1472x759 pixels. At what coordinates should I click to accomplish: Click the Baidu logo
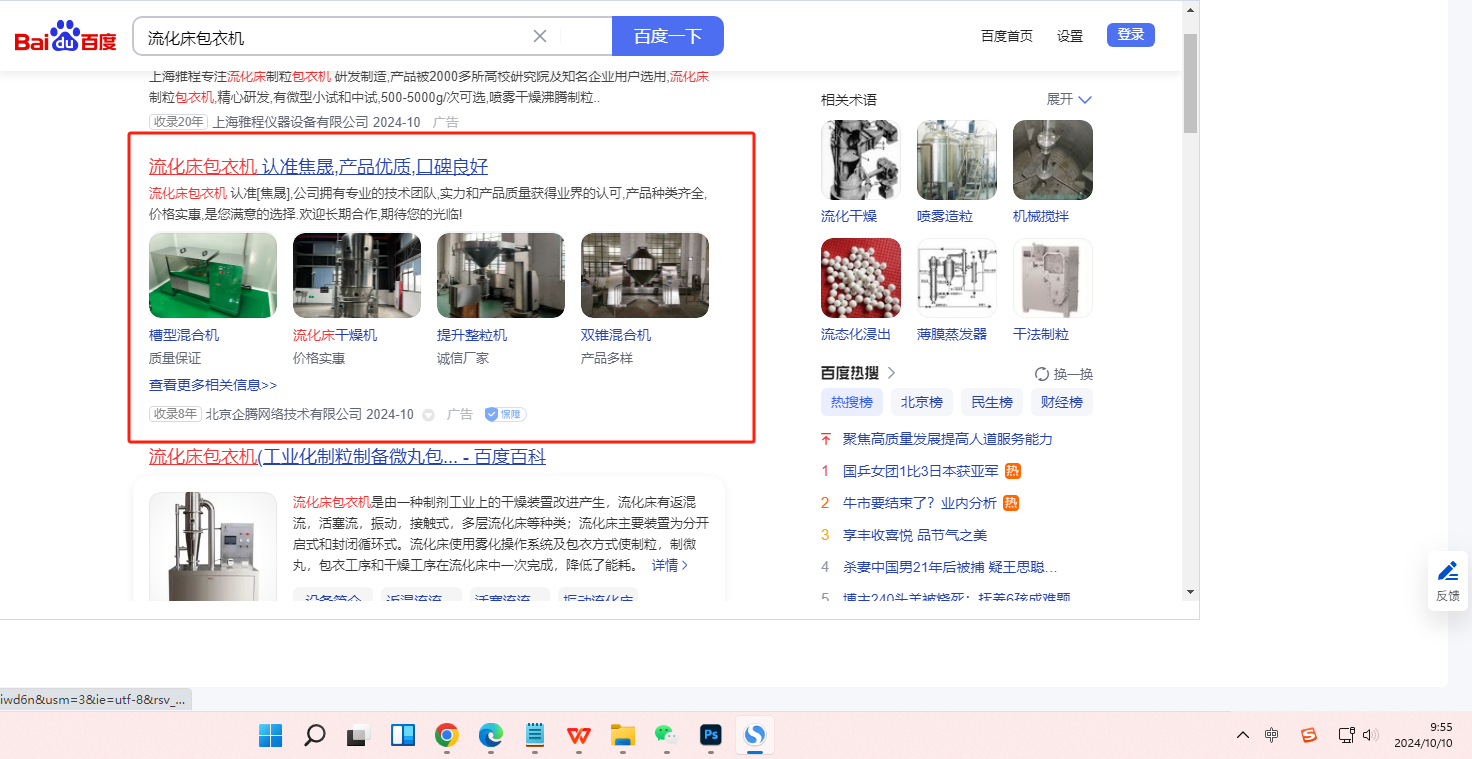click(x=65, y=38)
